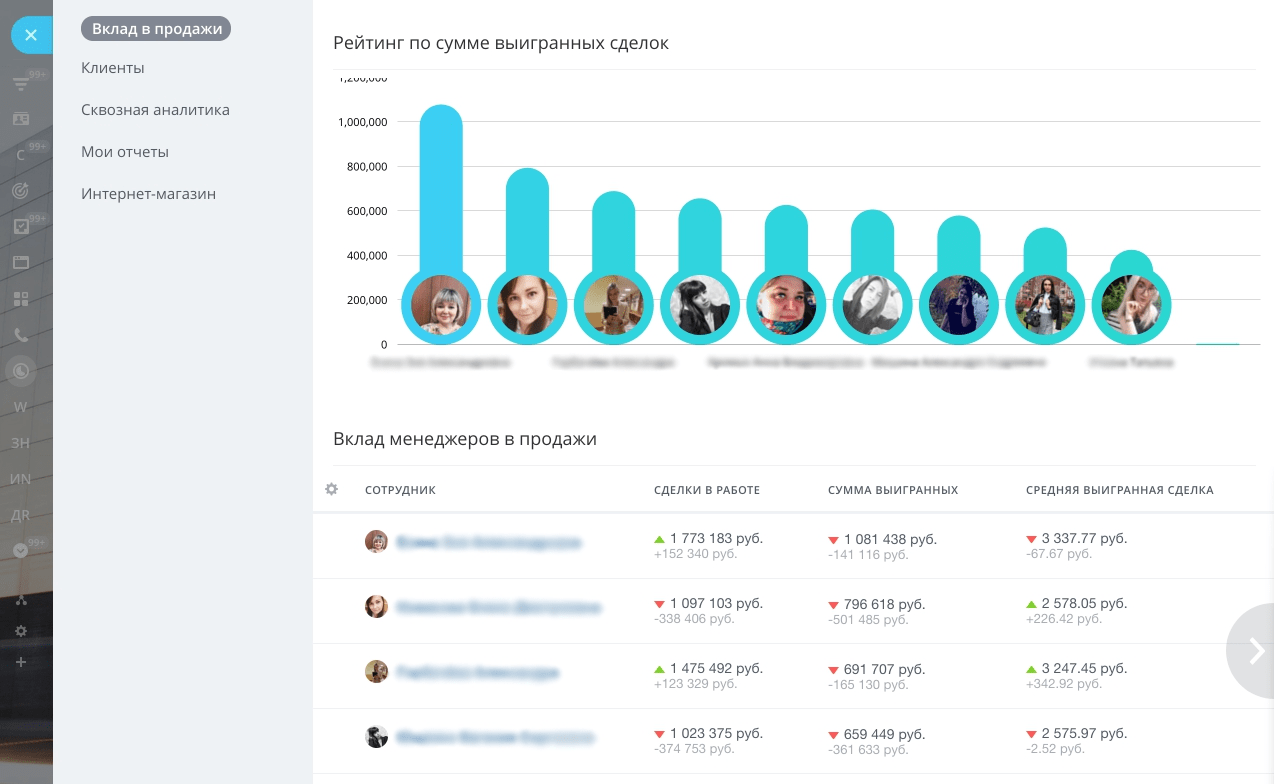Open the sitemap structure icon in sidebar
1274x784 pixels.
click(21, 600)
